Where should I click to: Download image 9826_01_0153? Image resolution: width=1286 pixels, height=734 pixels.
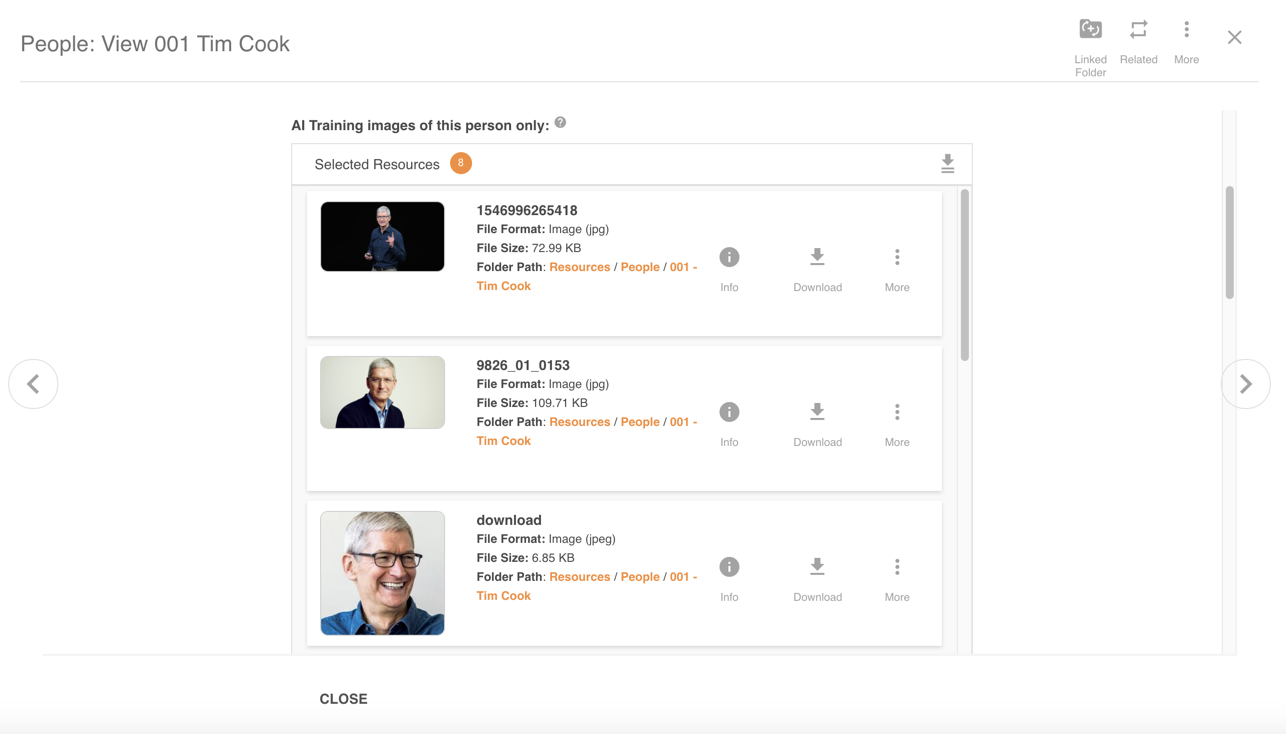[x=817, y=413]
